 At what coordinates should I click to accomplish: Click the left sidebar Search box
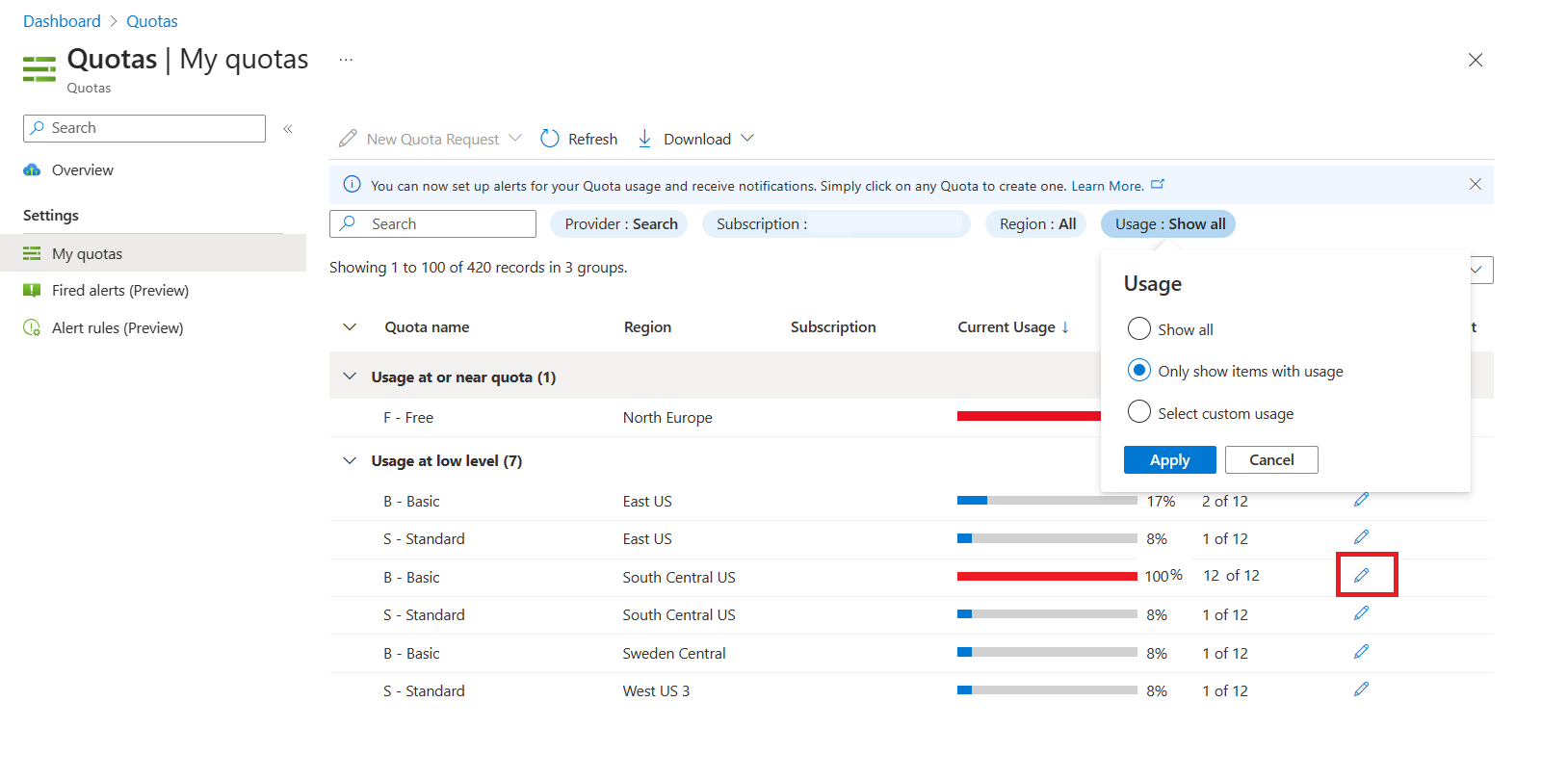(144, 128)
